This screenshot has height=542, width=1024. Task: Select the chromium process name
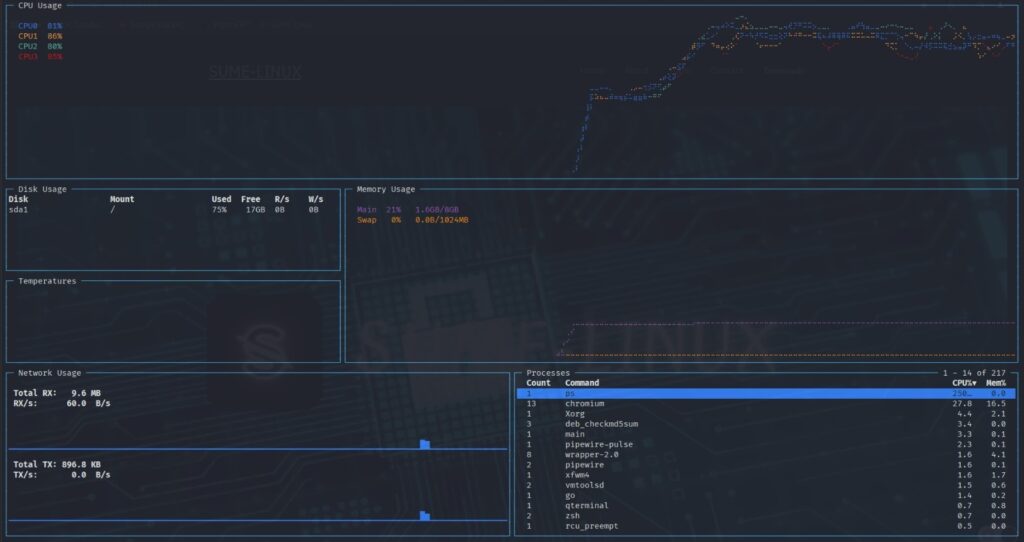pyautogui.click(x=584, y=404)
